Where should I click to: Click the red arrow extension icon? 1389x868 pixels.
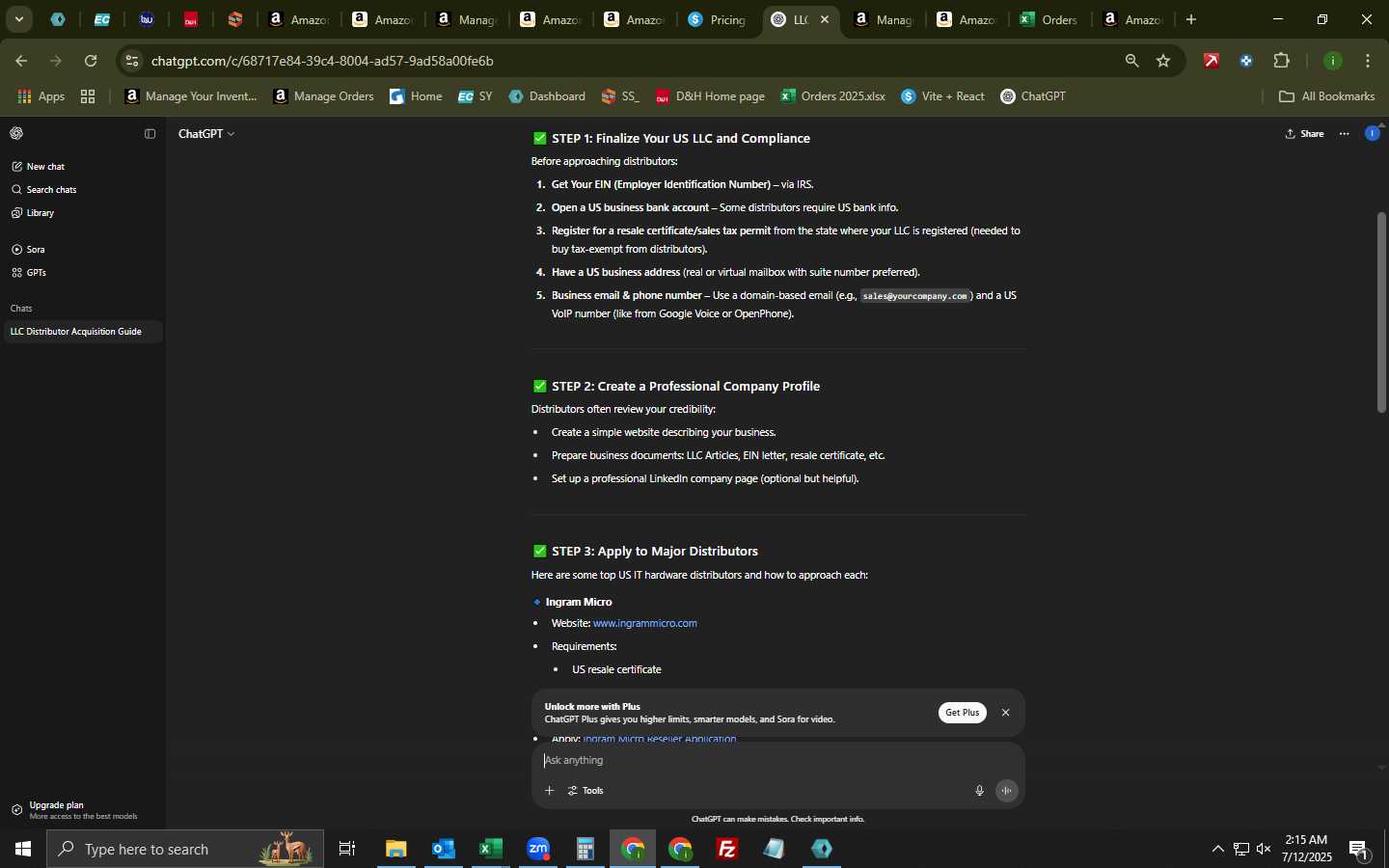(1212, 61)
